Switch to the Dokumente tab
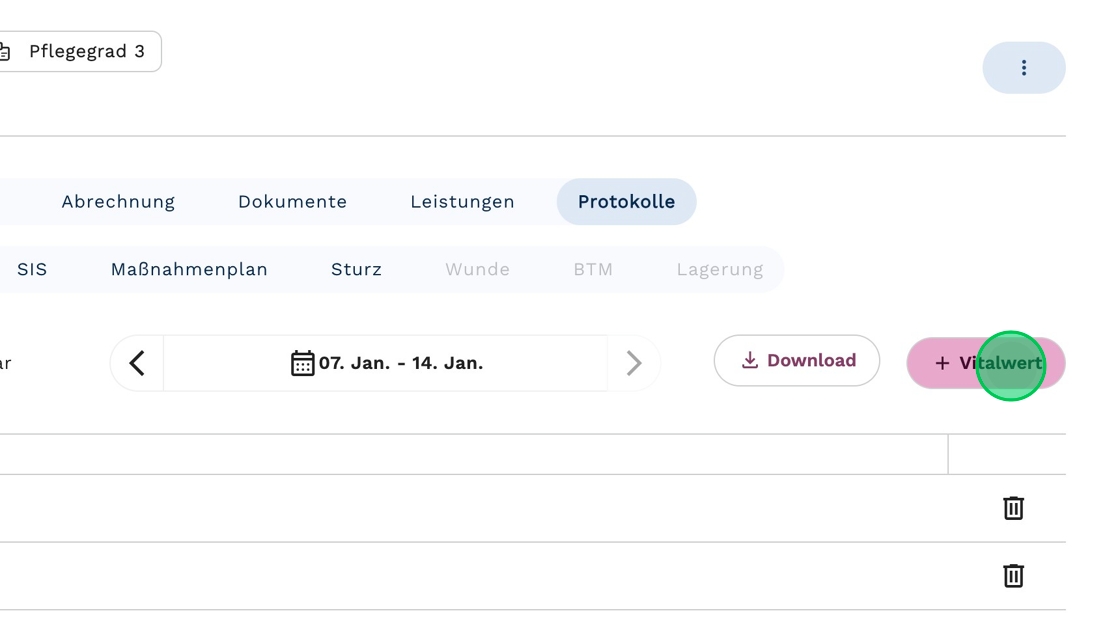1120x626 pixels. pyautogui.click(x=292, y=202)
